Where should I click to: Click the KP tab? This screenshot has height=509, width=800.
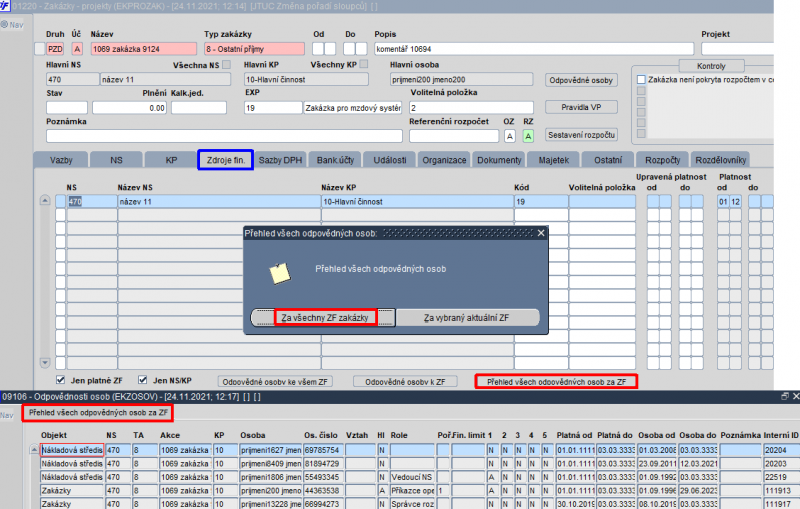[x=171, y=160]
